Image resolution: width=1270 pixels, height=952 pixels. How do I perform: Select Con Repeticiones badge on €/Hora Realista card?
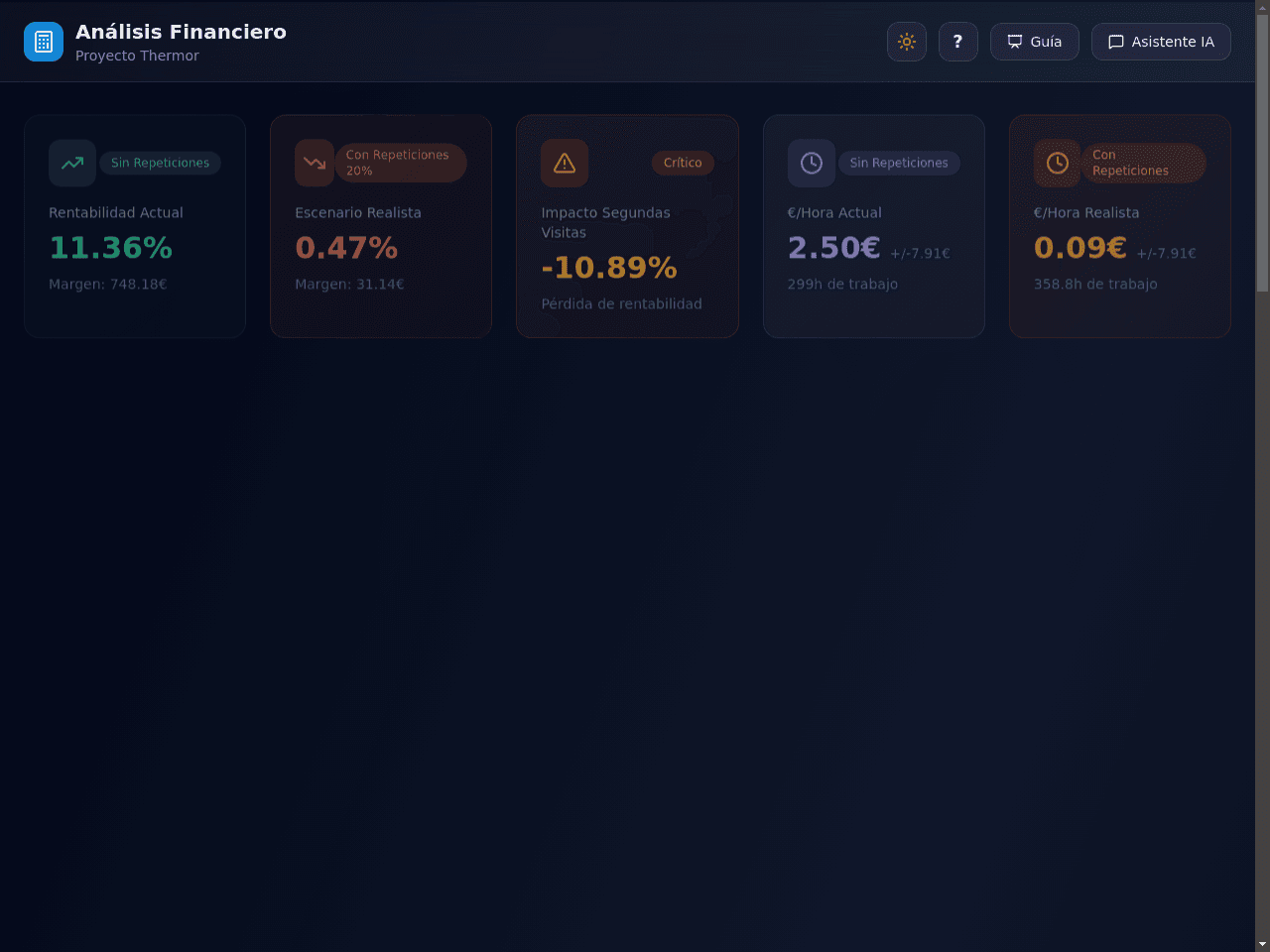click(1143, 163)
